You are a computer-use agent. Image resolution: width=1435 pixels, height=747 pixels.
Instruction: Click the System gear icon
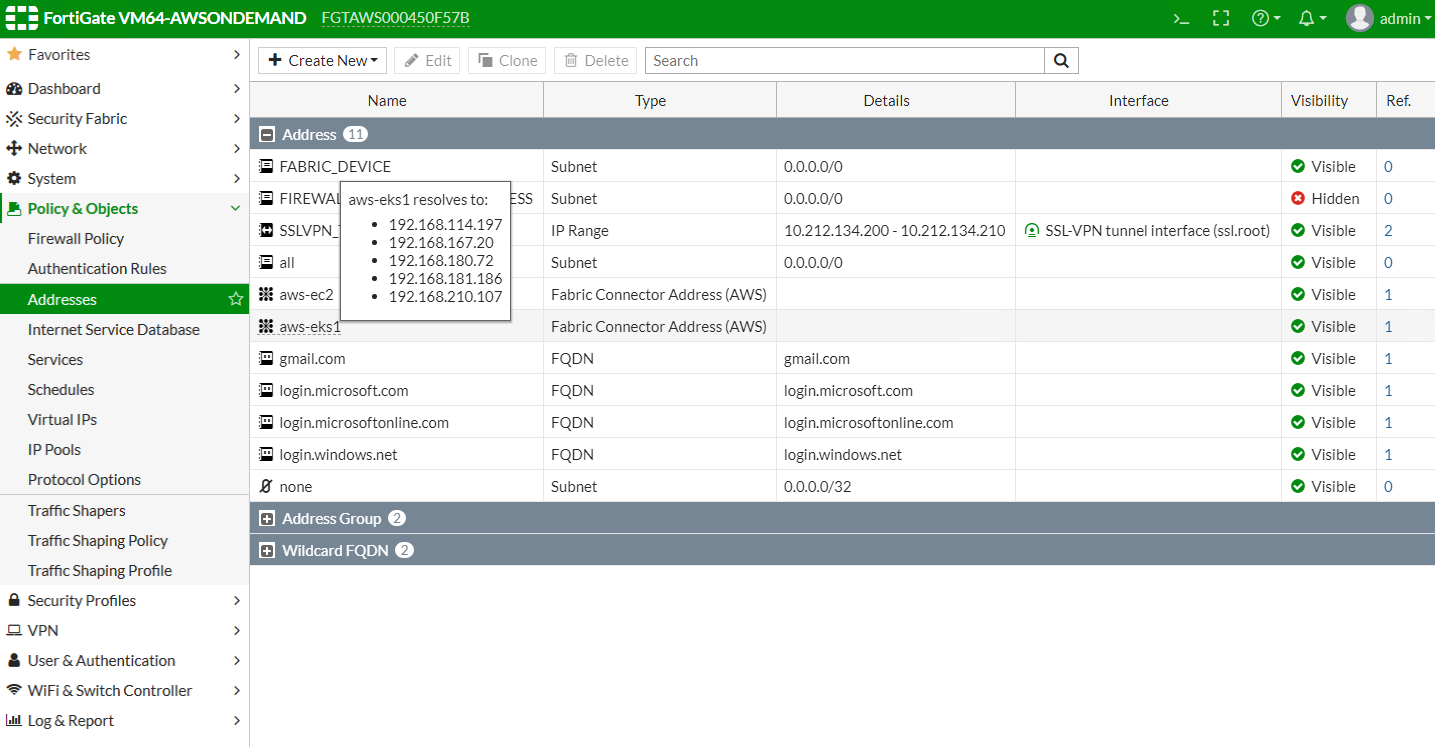point(14,179)
